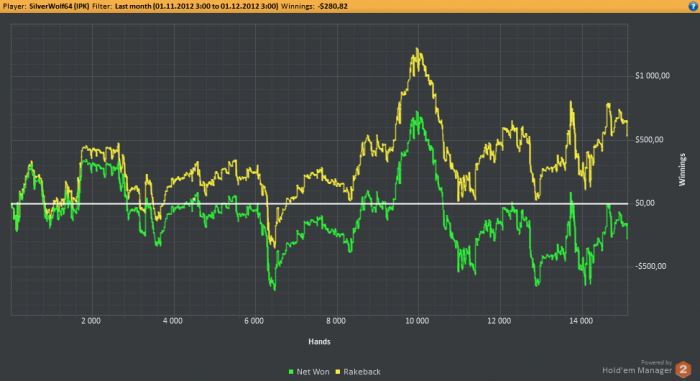Click player name SilverWolf64 (IPK) in header

tap(59, 6)
